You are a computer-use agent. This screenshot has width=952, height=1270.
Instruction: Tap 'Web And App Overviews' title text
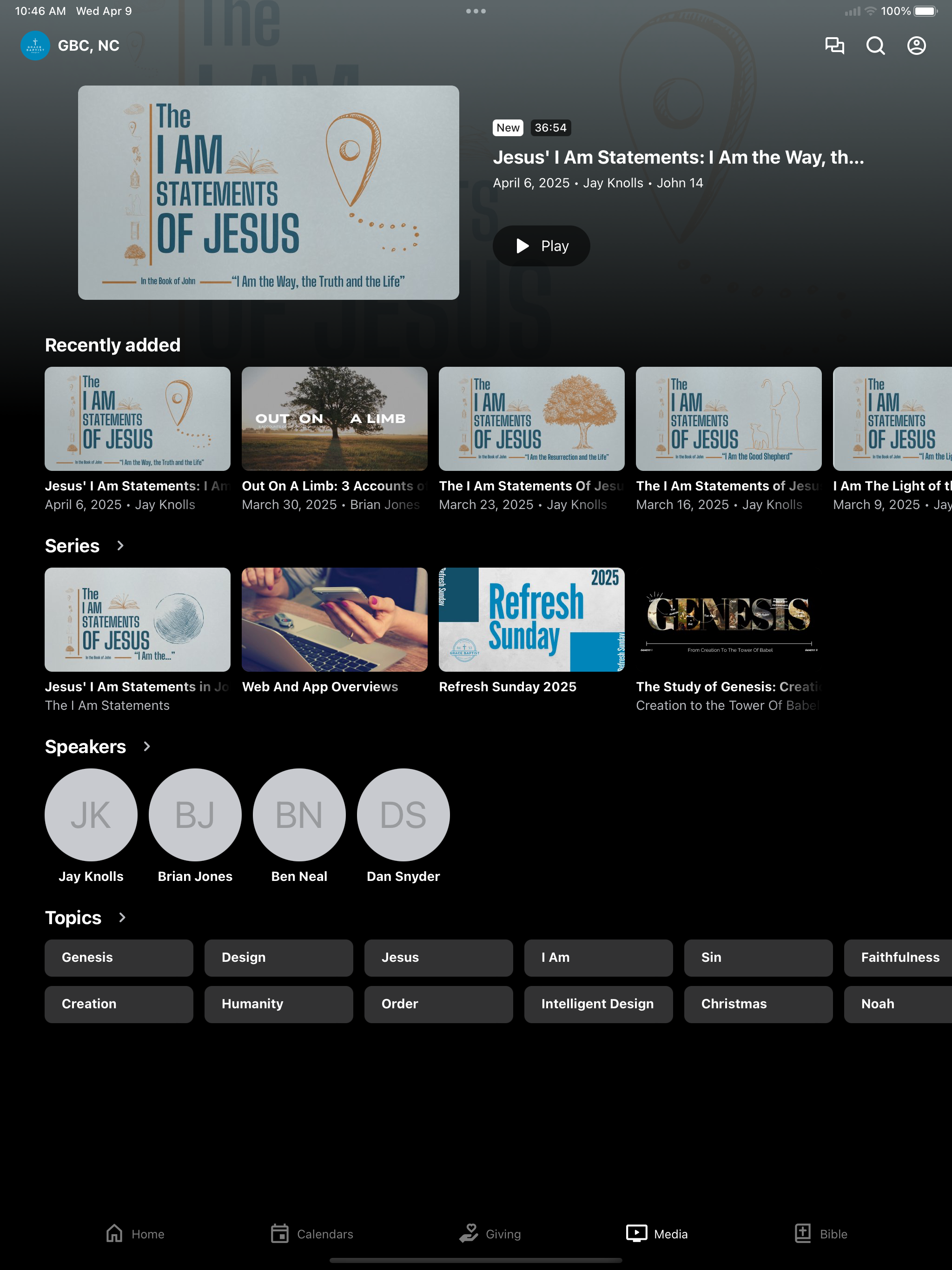pyautogui.click(x=320, y=687)
